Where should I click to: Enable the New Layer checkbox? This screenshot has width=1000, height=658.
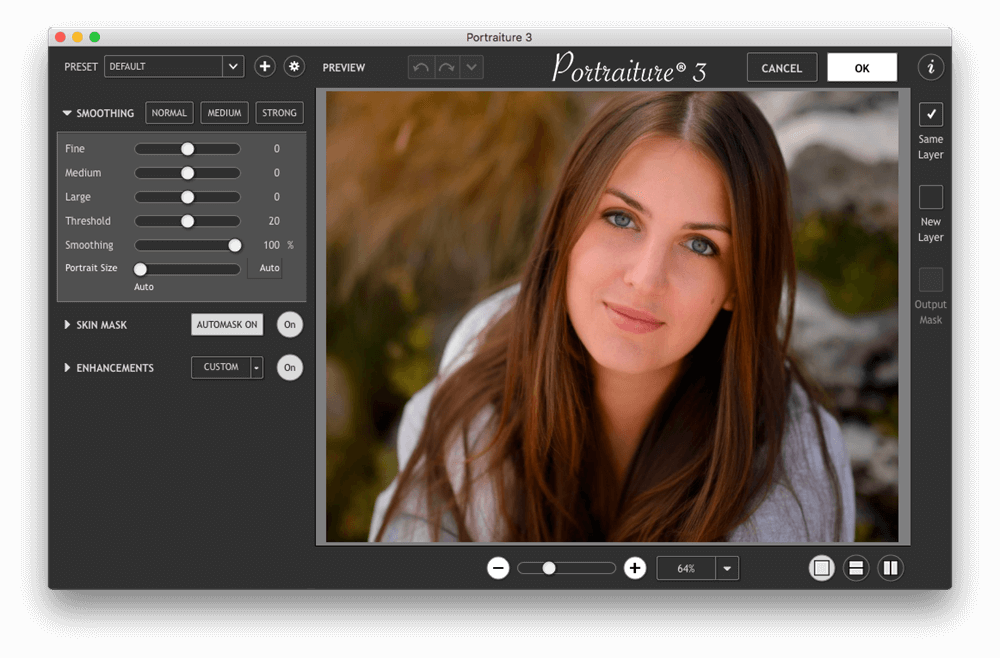[x=931, y=197]
